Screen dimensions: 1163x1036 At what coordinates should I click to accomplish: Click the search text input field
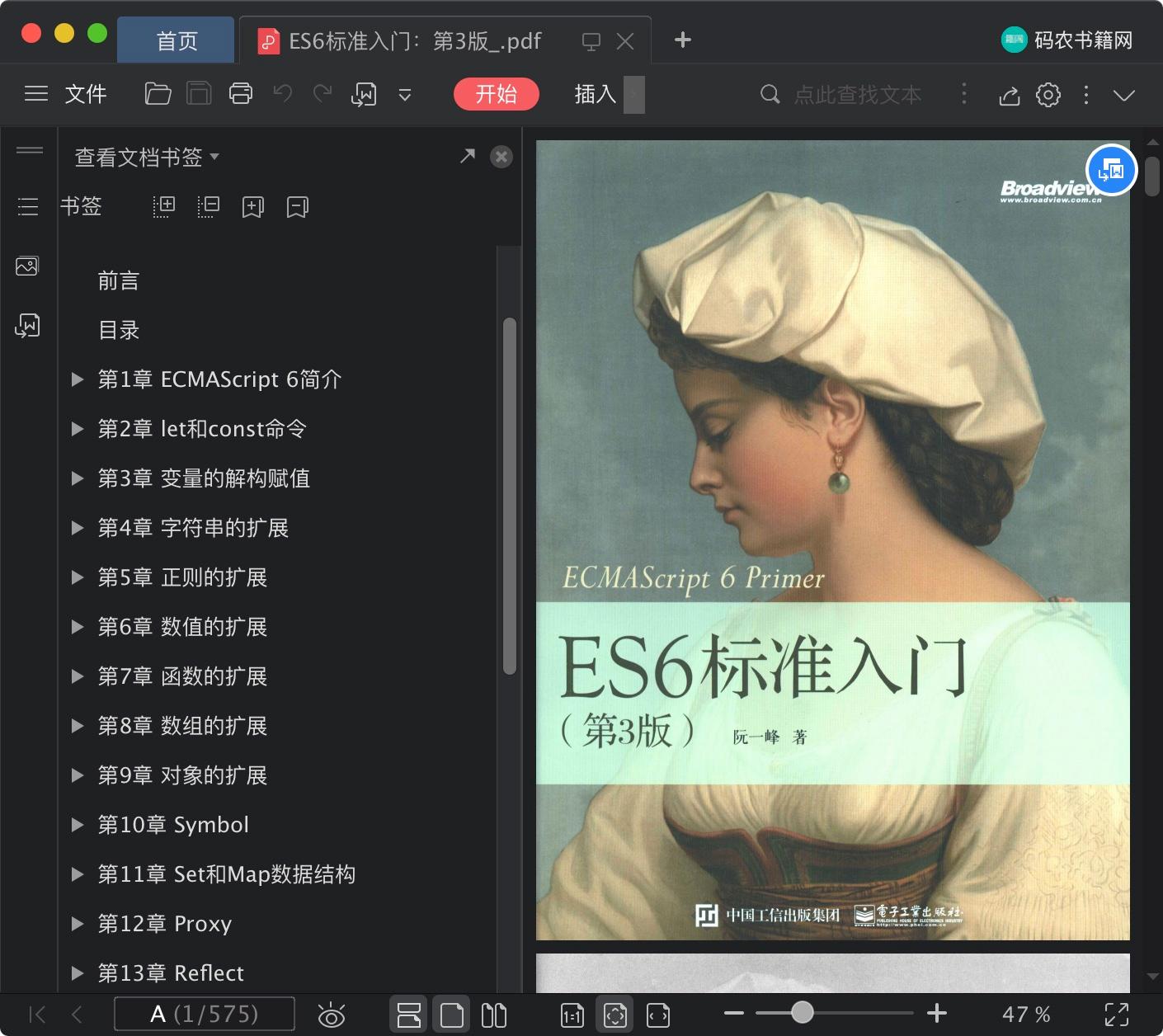click(x=858, y=95)
